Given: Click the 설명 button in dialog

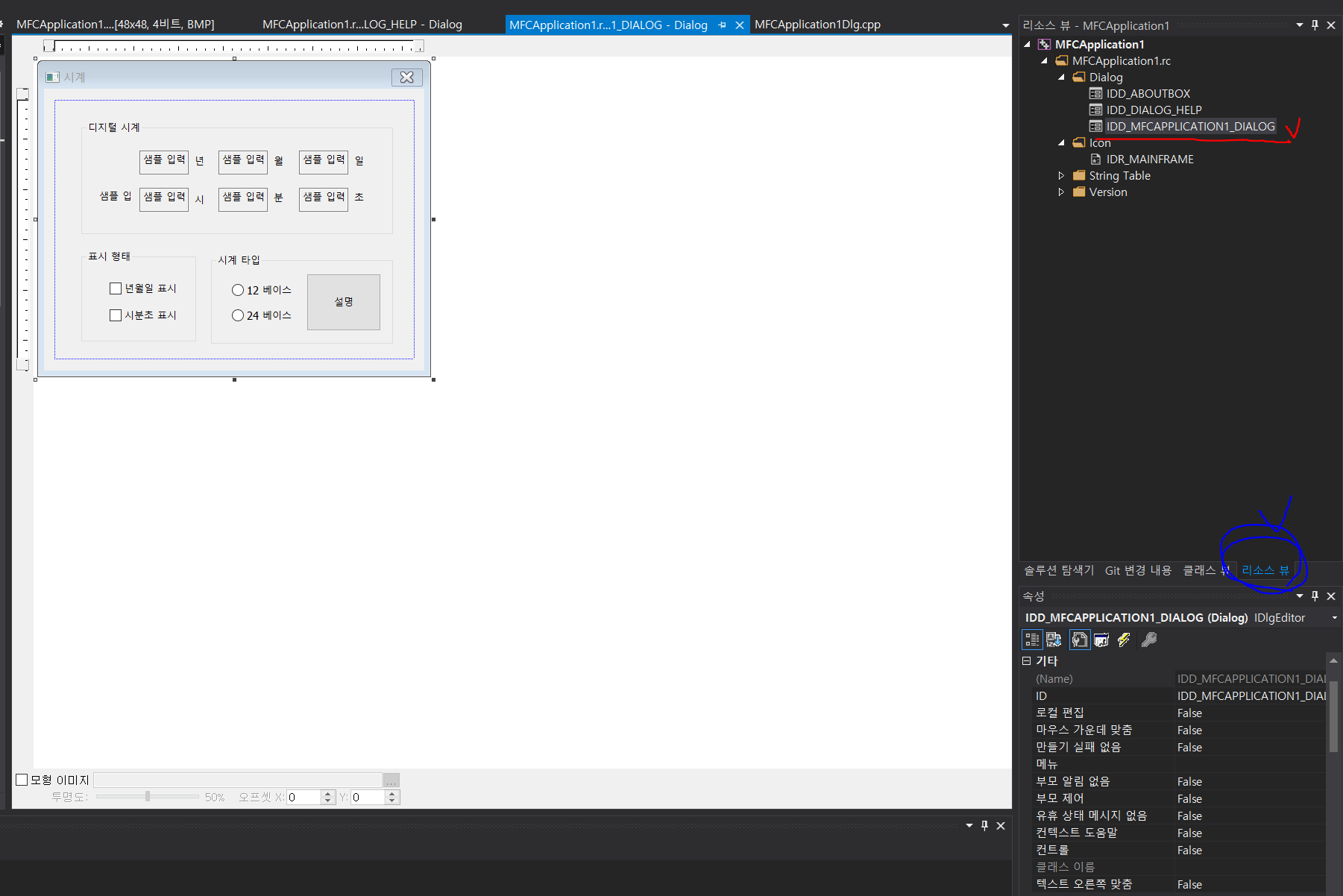Looking at the screenshot, I should [x=344, y=302].
